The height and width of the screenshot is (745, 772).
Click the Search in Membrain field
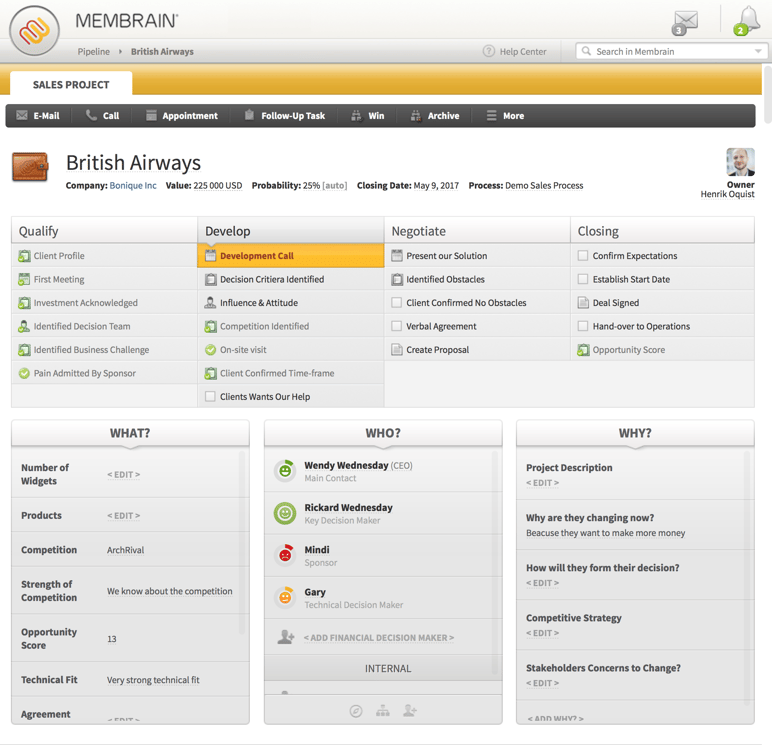coord(672,51)
